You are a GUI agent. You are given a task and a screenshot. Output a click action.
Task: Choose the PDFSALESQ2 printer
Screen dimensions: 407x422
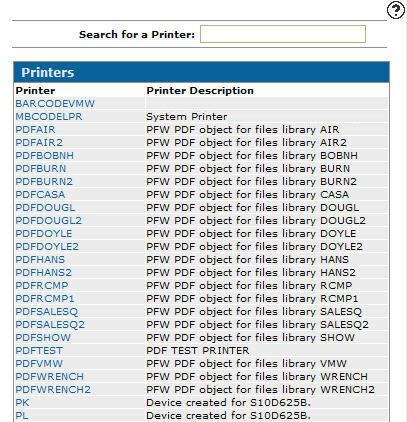(x=50, y=325)
